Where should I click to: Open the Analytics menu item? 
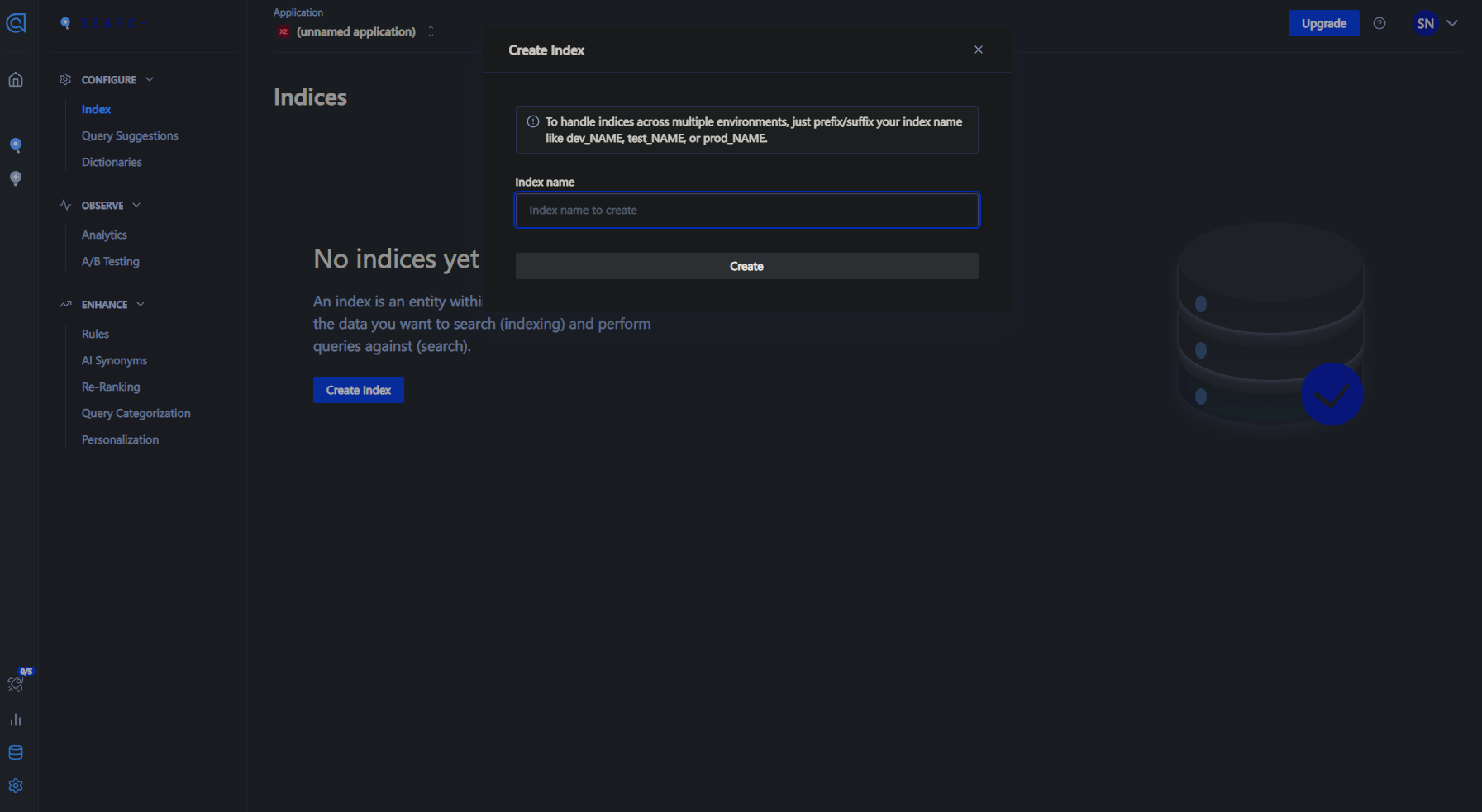tap(104, 235)
